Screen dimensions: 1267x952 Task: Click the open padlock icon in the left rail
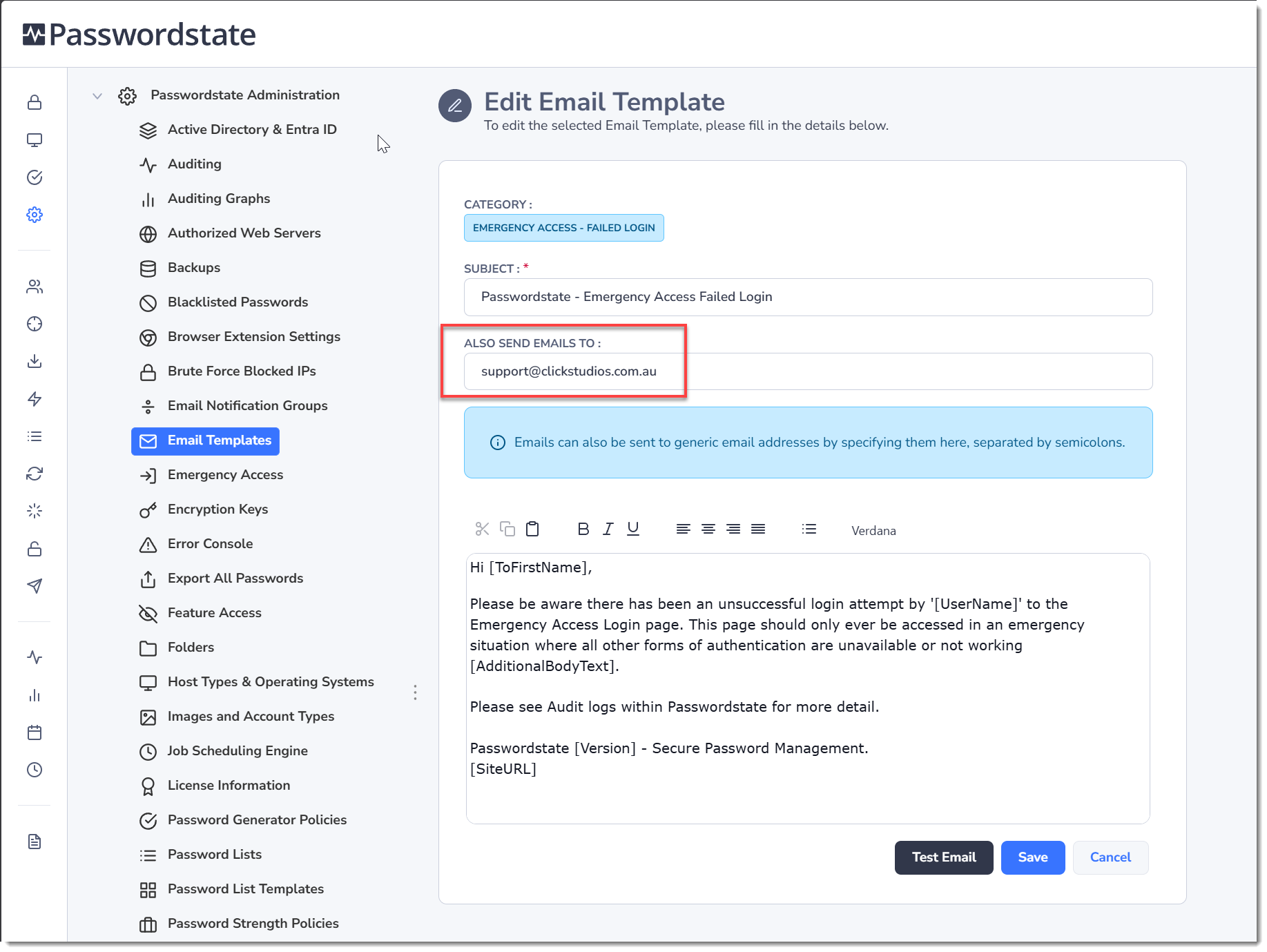pyautogui.click(x=35, y=549)
